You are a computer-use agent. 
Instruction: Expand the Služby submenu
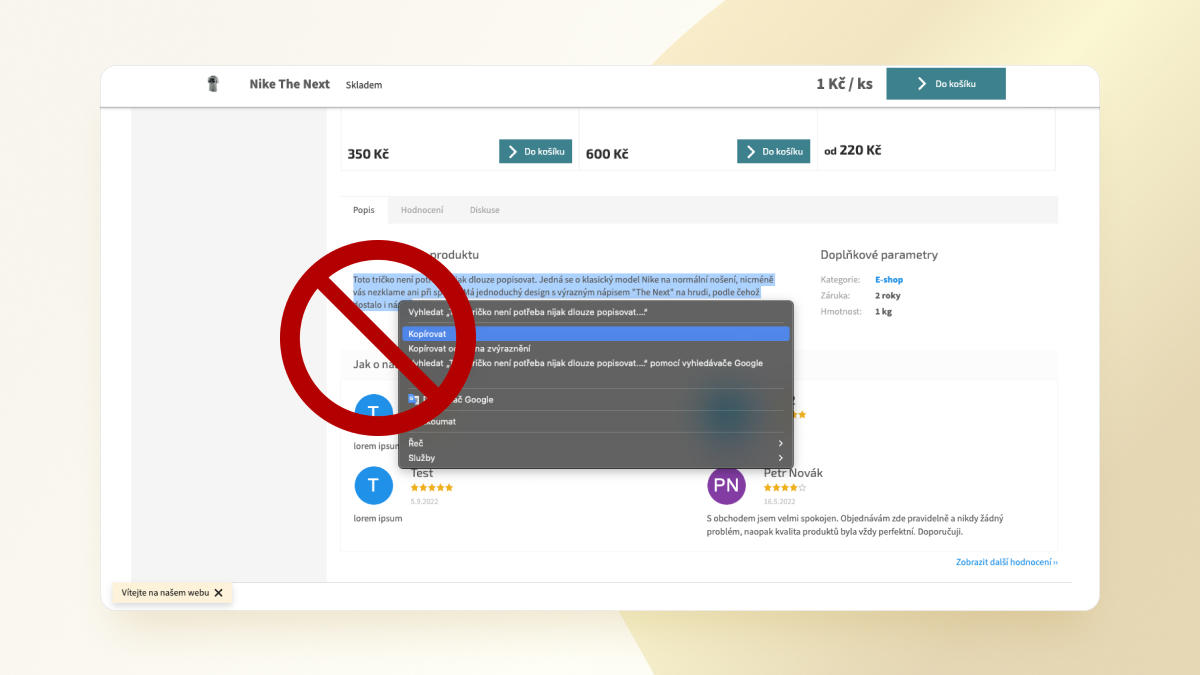(x=596, y=457)
